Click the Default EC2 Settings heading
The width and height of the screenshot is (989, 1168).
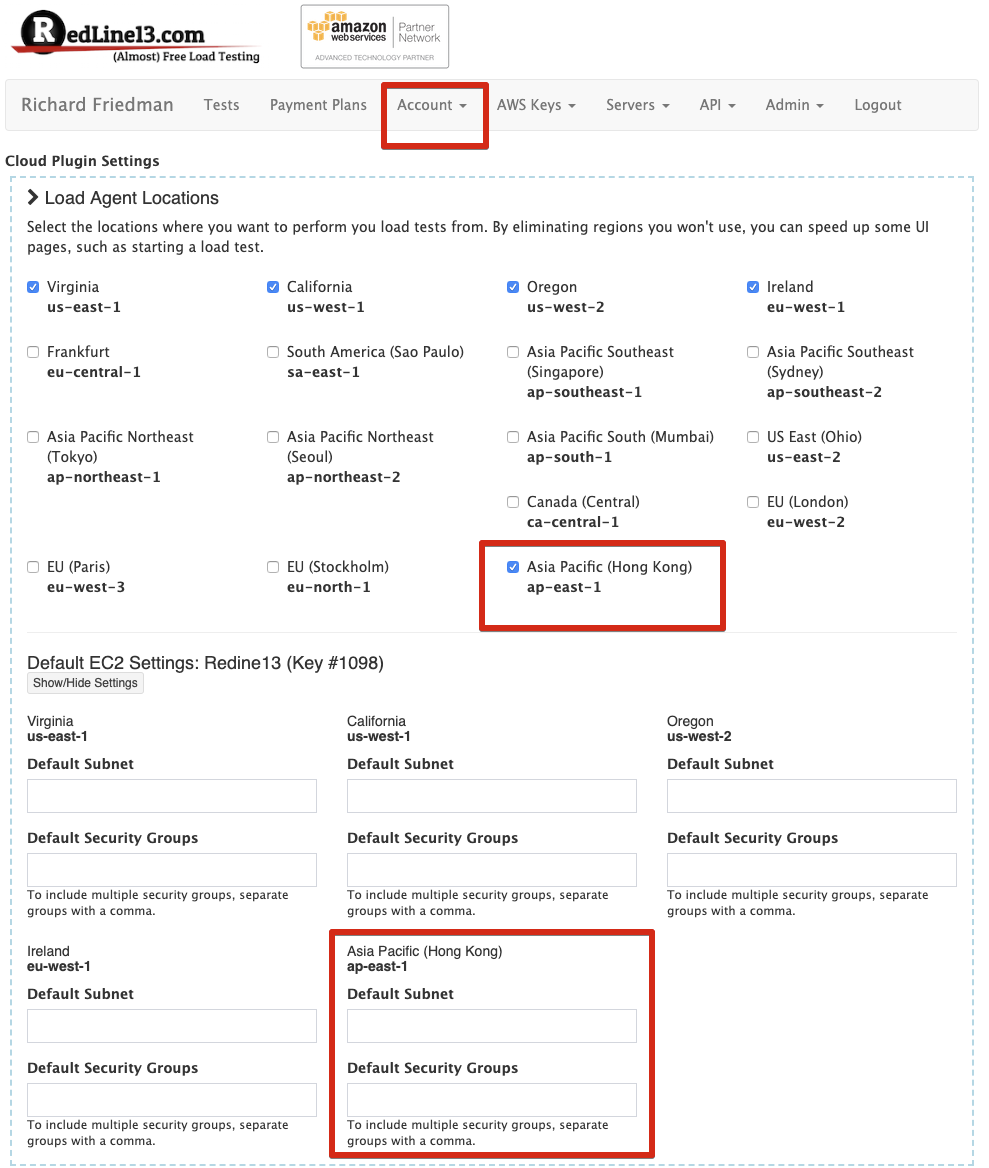tap(206, 663)
